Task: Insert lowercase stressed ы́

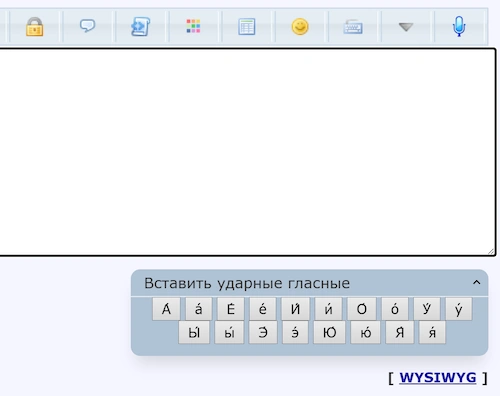Action: (229, 332)
